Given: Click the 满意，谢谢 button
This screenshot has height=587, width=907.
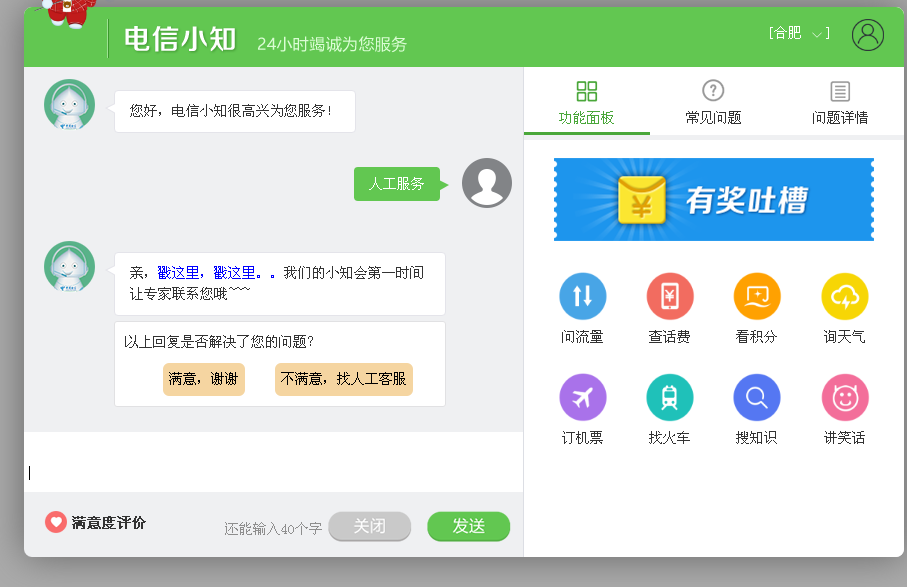Looking at the screenshot, I should (x=204, y=379).
